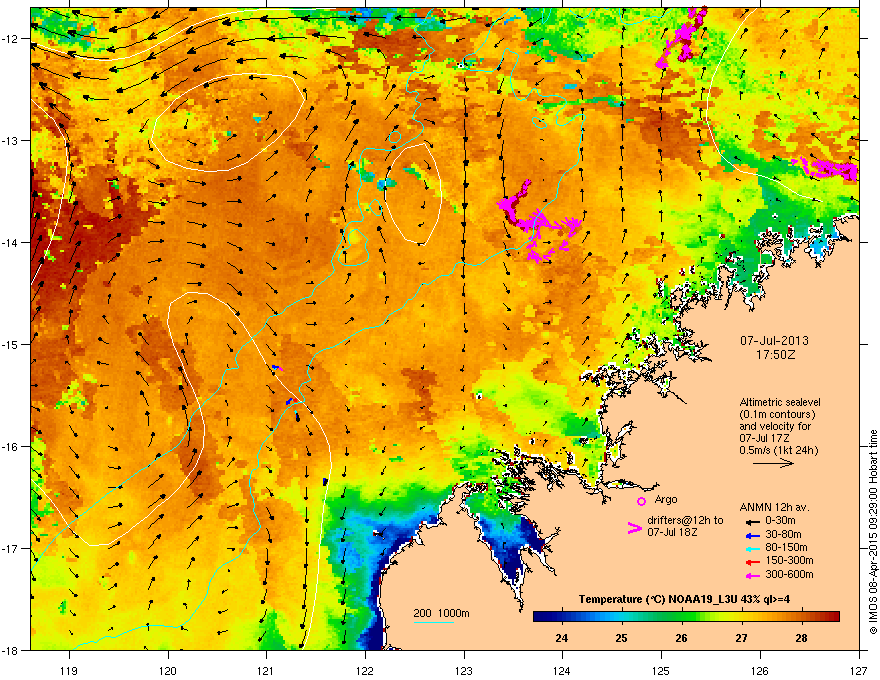The height and width of the screenshot is (680, 880).
Task: Click the colorbar tick label 27
Action: click(x=741, y=638)
